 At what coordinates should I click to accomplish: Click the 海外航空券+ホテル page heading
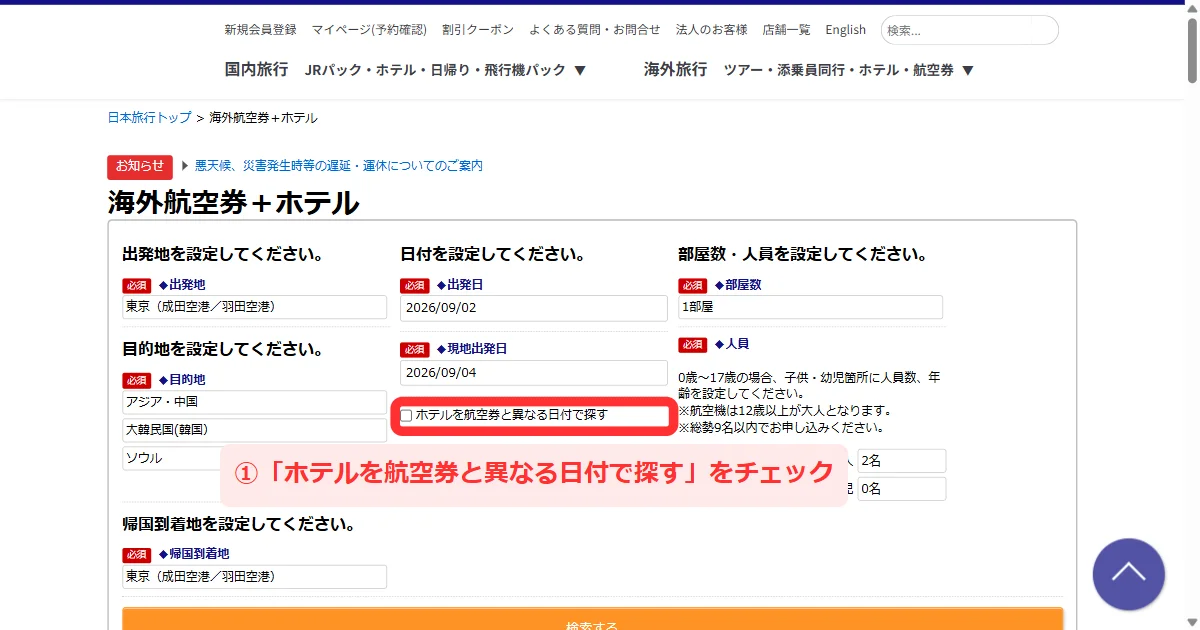(x=233, y=203)
